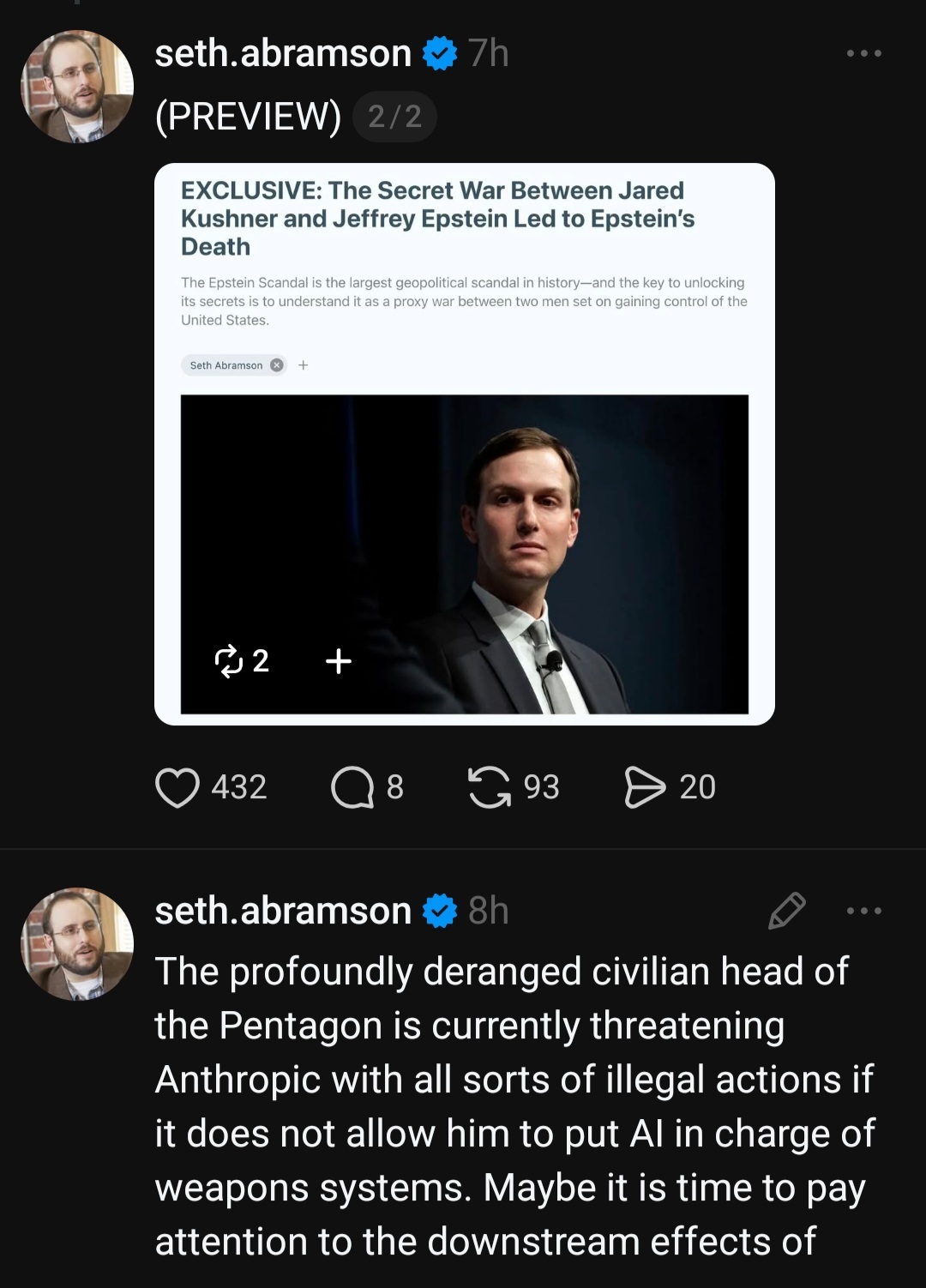926x1288 pixels.
Task: Open seth.abramson's avatar on the second post
Action: (x=77, y=943)
